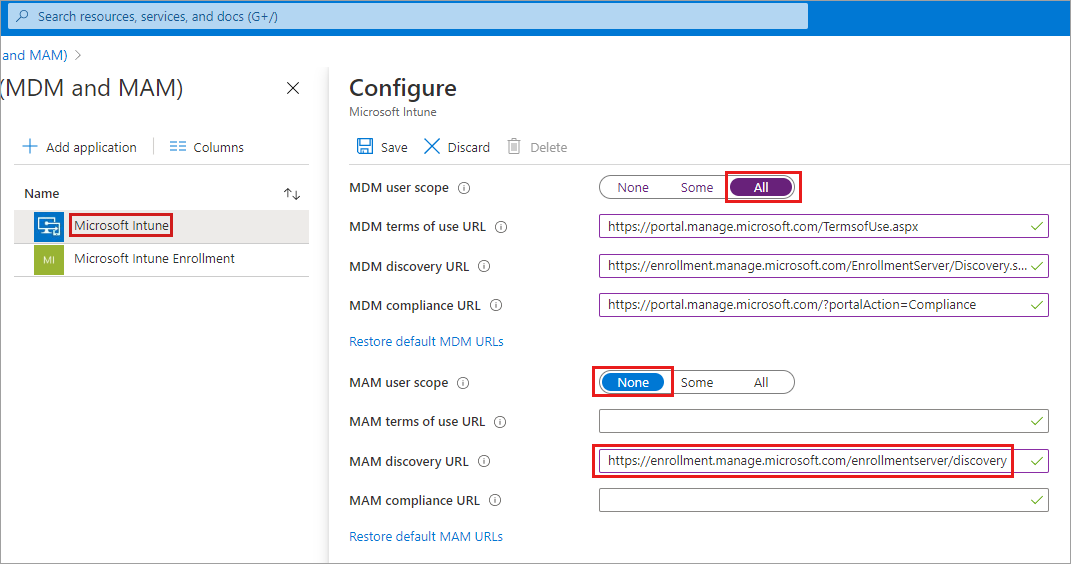Select the Microsoft Intune row
Screen dimensions: 1071x564
click(161, 226)
